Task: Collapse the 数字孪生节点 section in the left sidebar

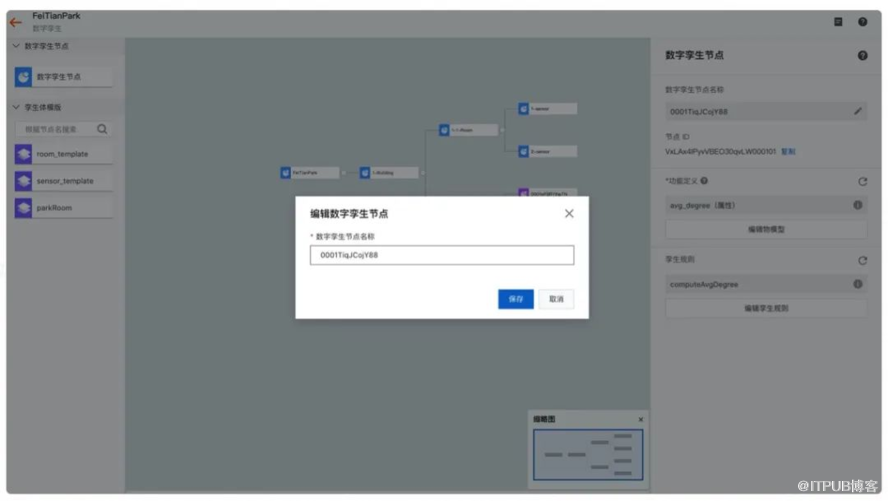Action: [16, 46]
